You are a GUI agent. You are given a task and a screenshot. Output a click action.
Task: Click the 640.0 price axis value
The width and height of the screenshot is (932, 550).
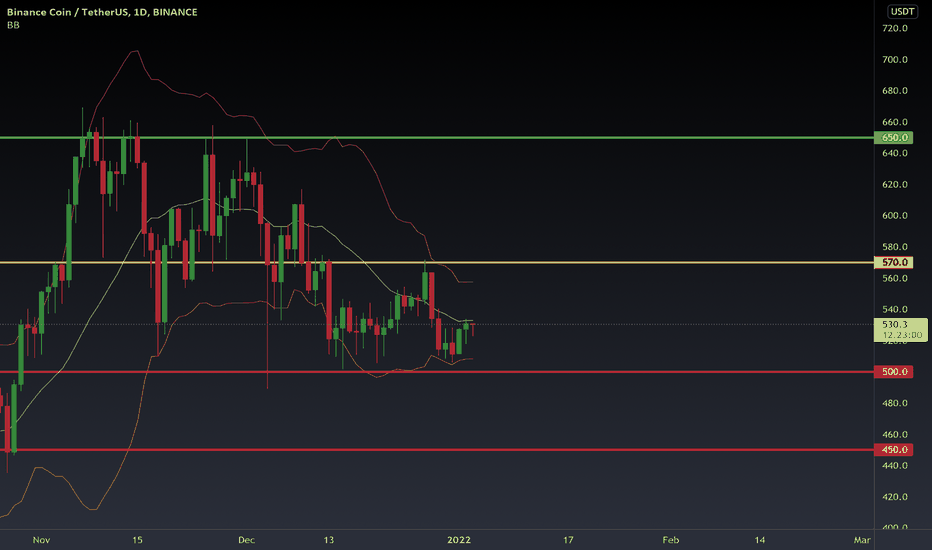click(x=895, y=153)
